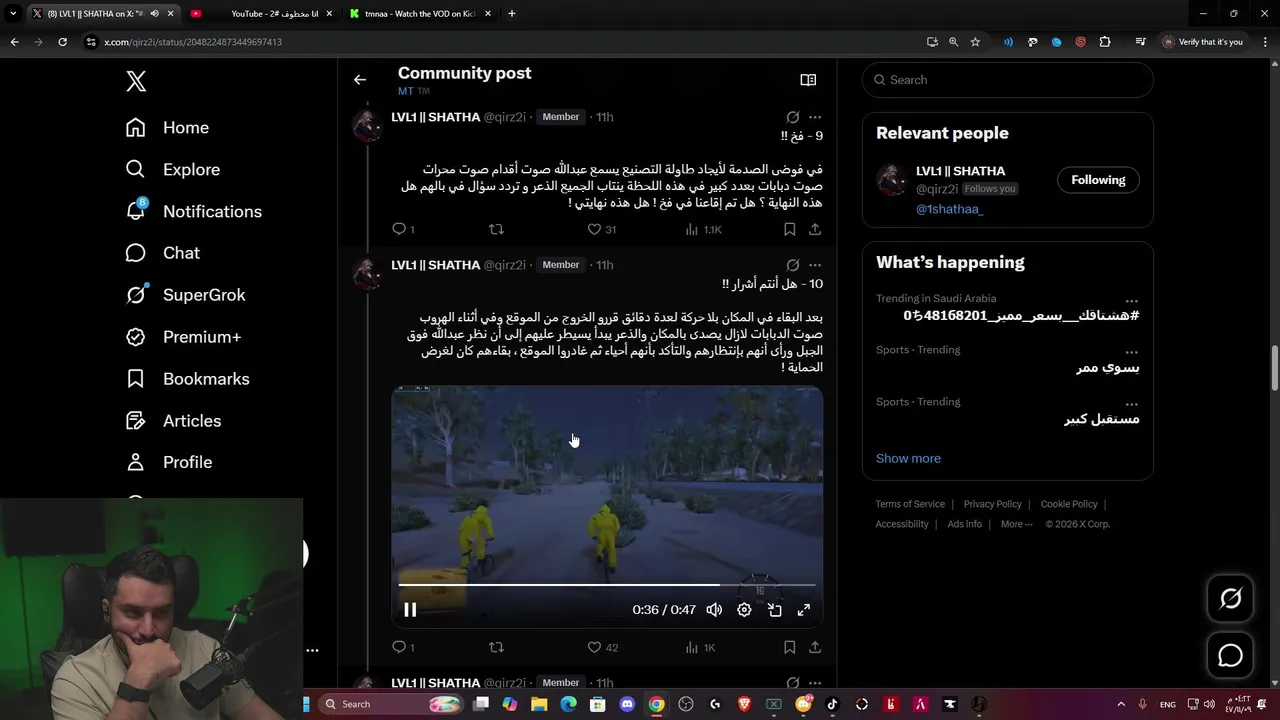Pause the post video
This screenshot has width=1280, height=720.
[x=410, y=609]
